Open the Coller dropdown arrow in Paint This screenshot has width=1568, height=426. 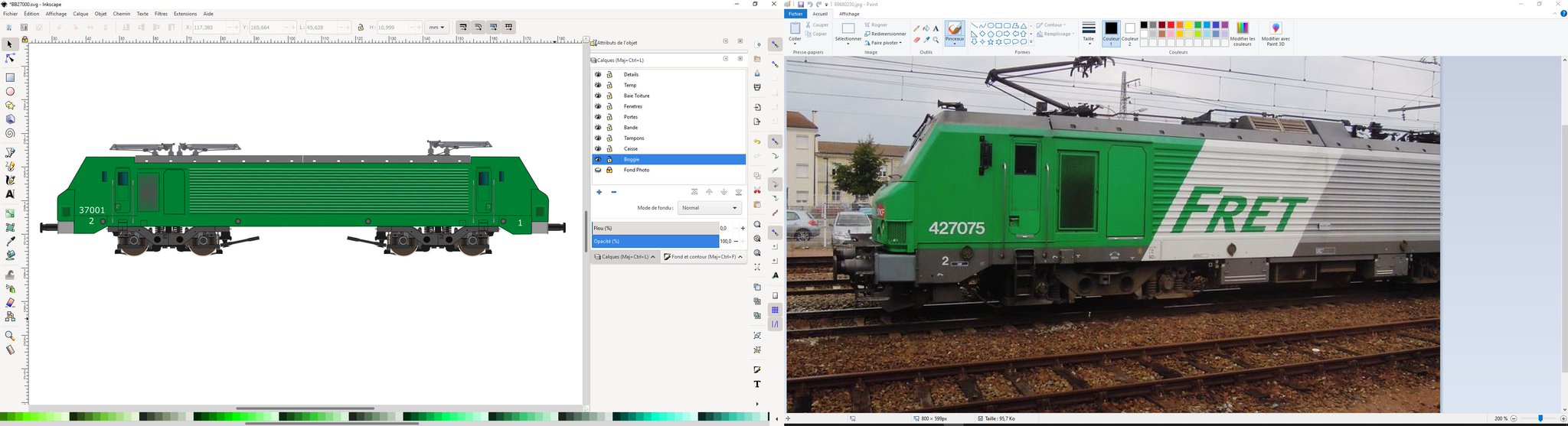[795, 44]
